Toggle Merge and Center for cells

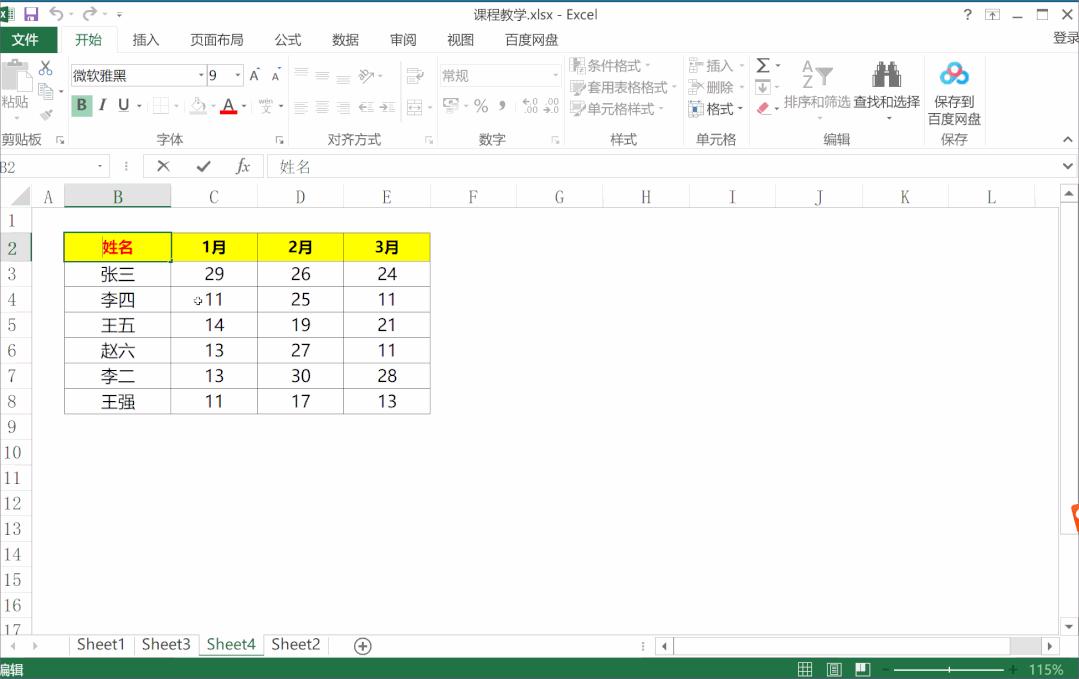[x=416, y=107]
